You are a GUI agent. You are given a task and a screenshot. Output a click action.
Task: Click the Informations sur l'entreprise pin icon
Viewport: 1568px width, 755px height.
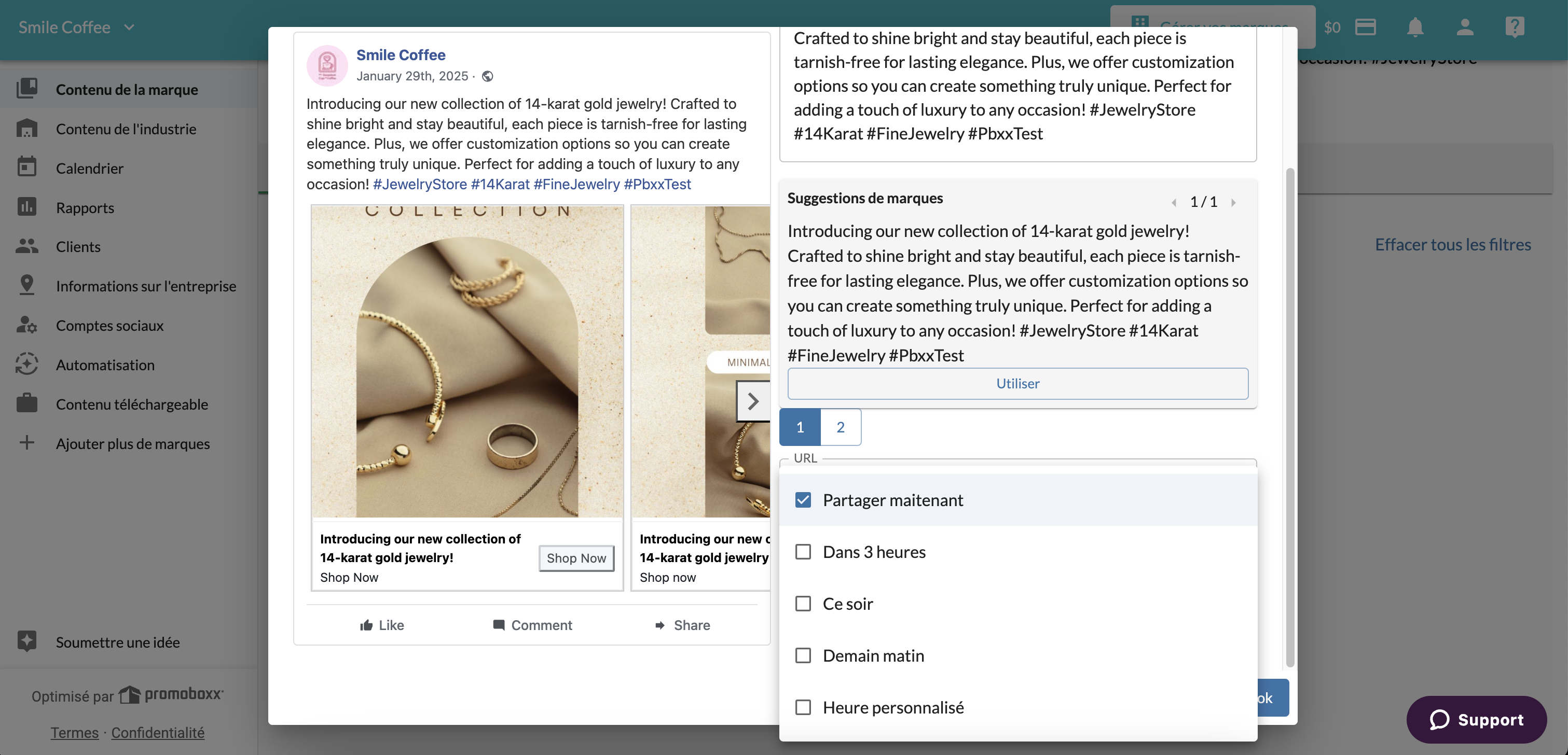[x=27, y=285]
